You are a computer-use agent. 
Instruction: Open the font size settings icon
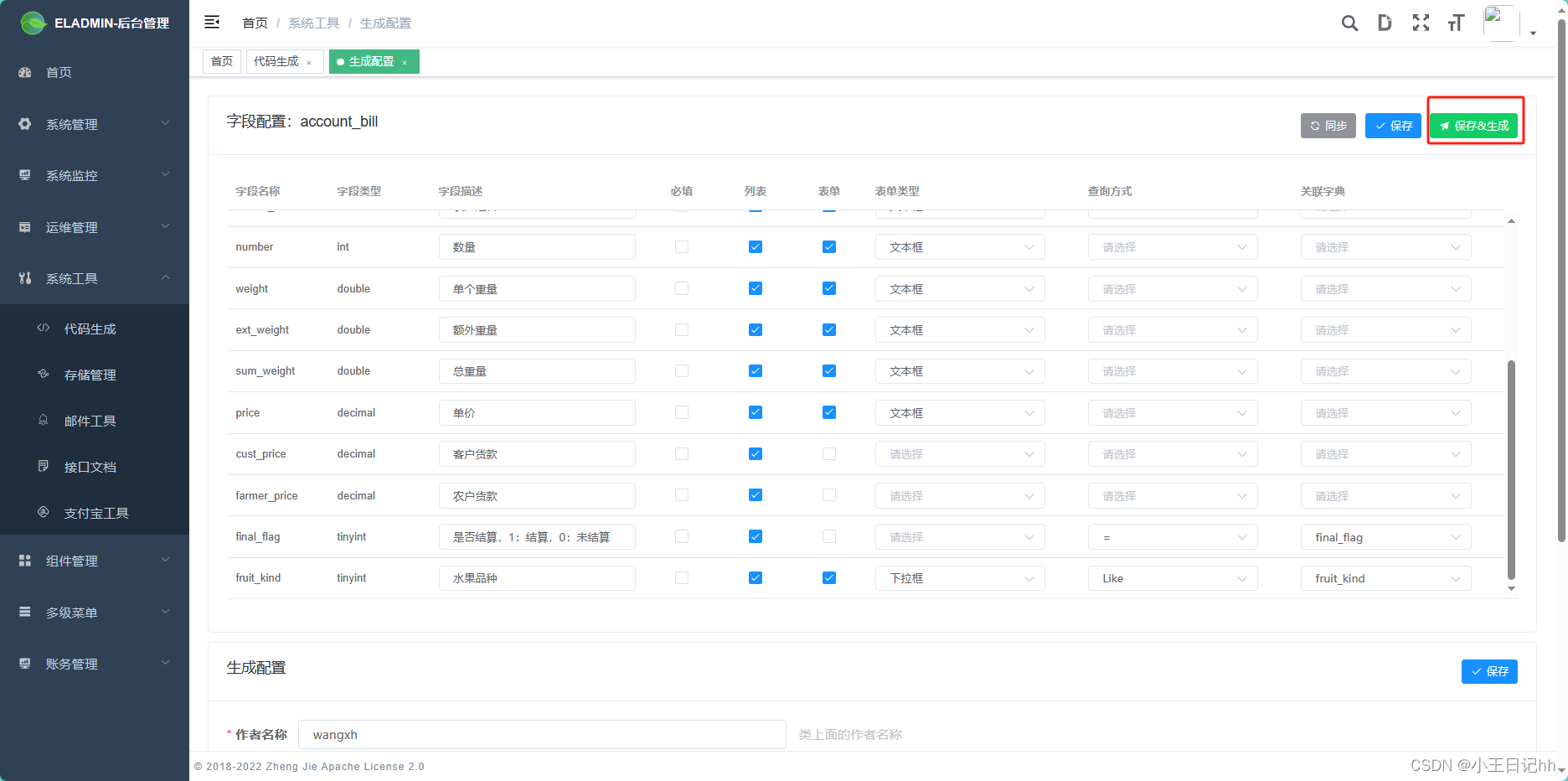(1456, 23)
